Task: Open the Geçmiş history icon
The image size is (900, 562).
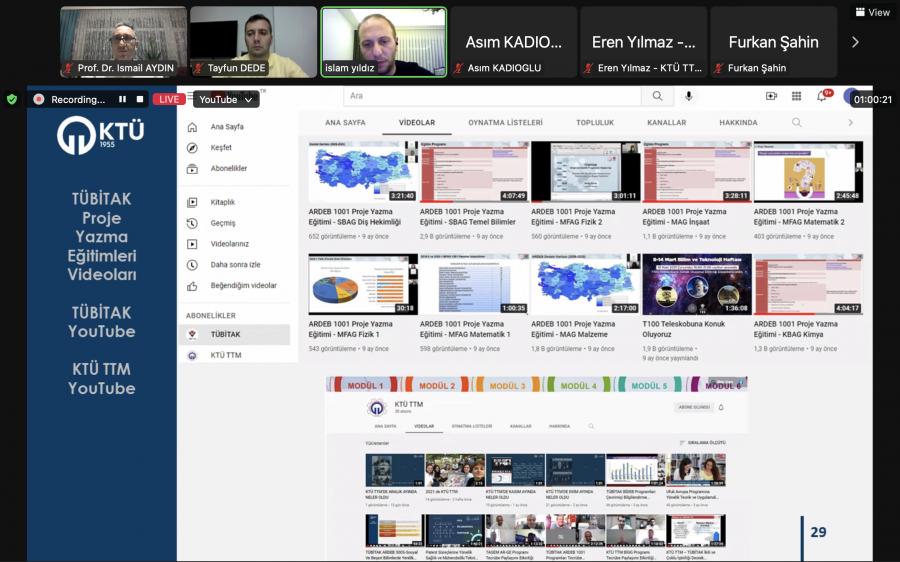Action: click(x=192, y=223)
